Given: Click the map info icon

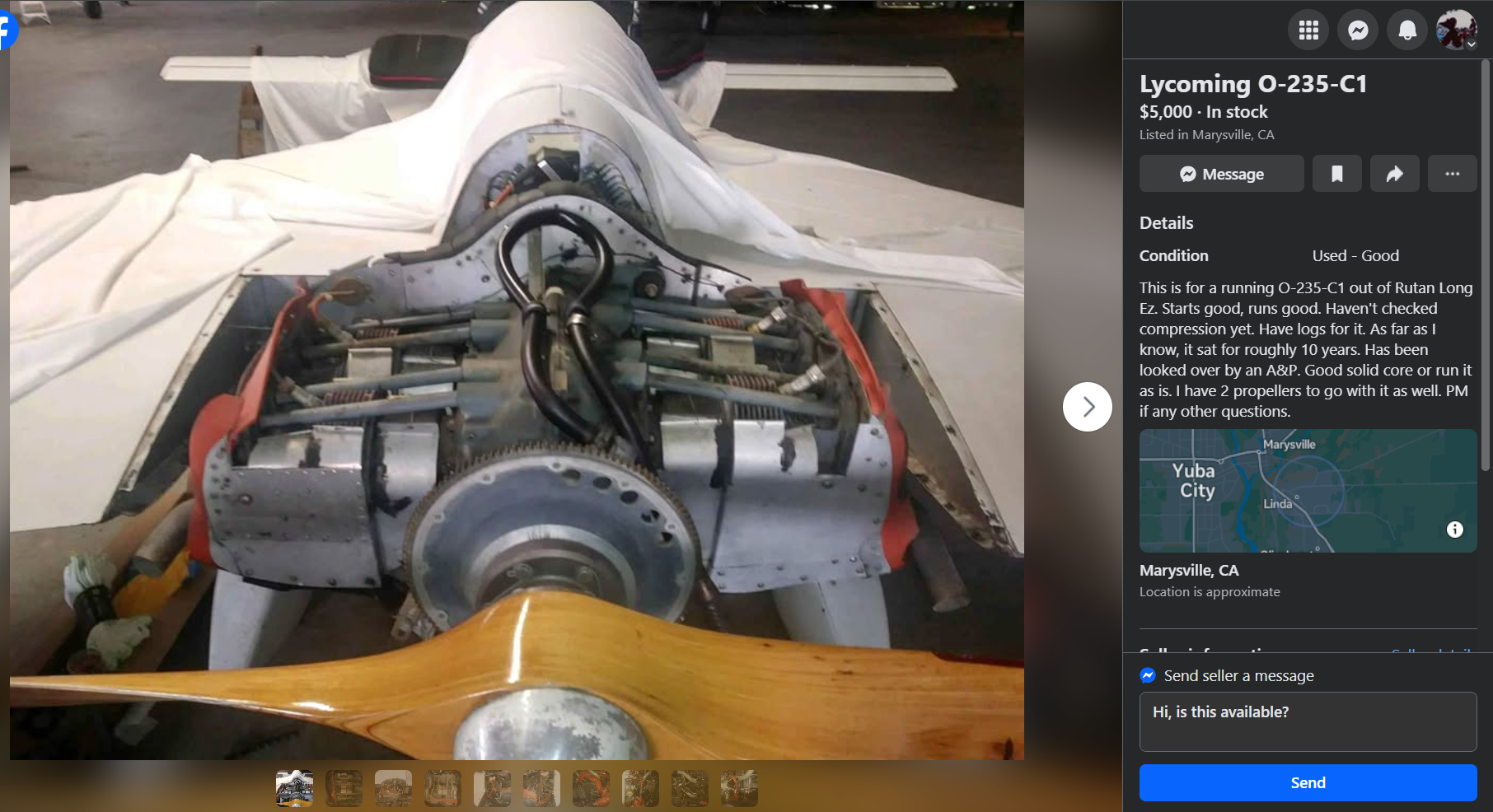Looking at the screenshot, I should [1455, 530].
